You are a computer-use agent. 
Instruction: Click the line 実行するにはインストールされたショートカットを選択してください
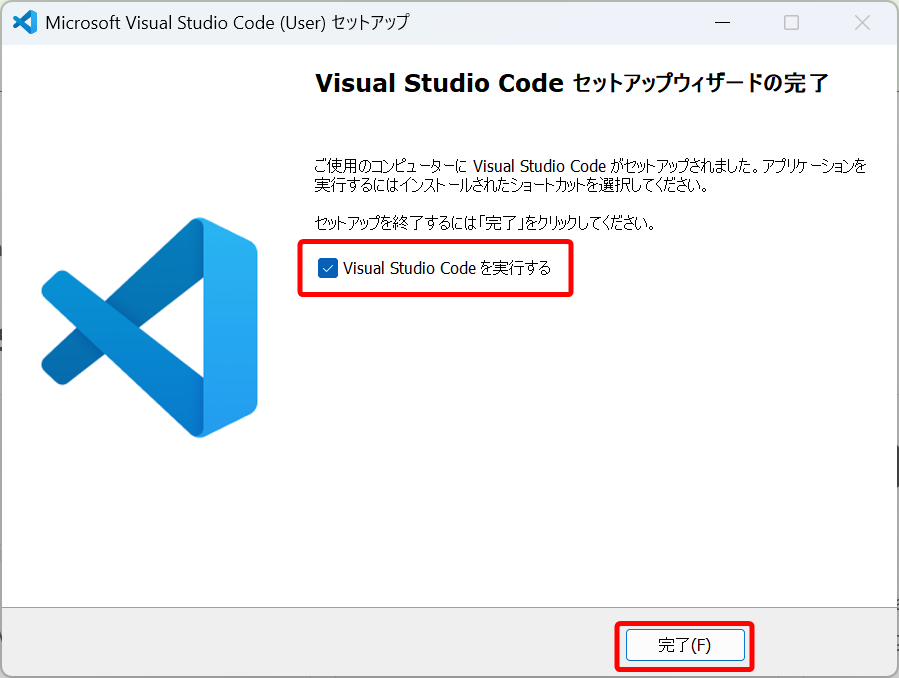(x=511, y=185)
